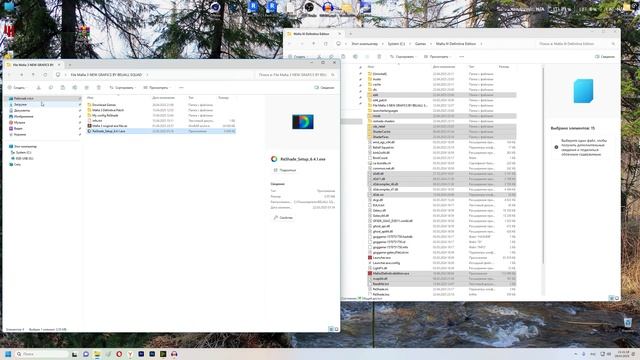Click the Paste icon in front window toolbar
This screenshot has height=360, width=640.
point(62,88)
